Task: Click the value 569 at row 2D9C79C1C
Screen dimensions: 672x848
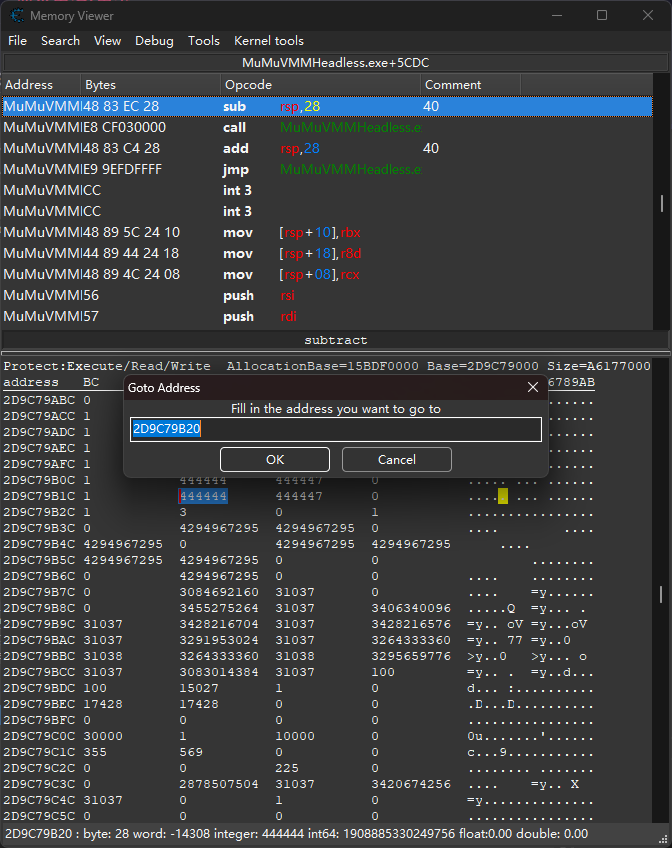Action: point(191,752)
